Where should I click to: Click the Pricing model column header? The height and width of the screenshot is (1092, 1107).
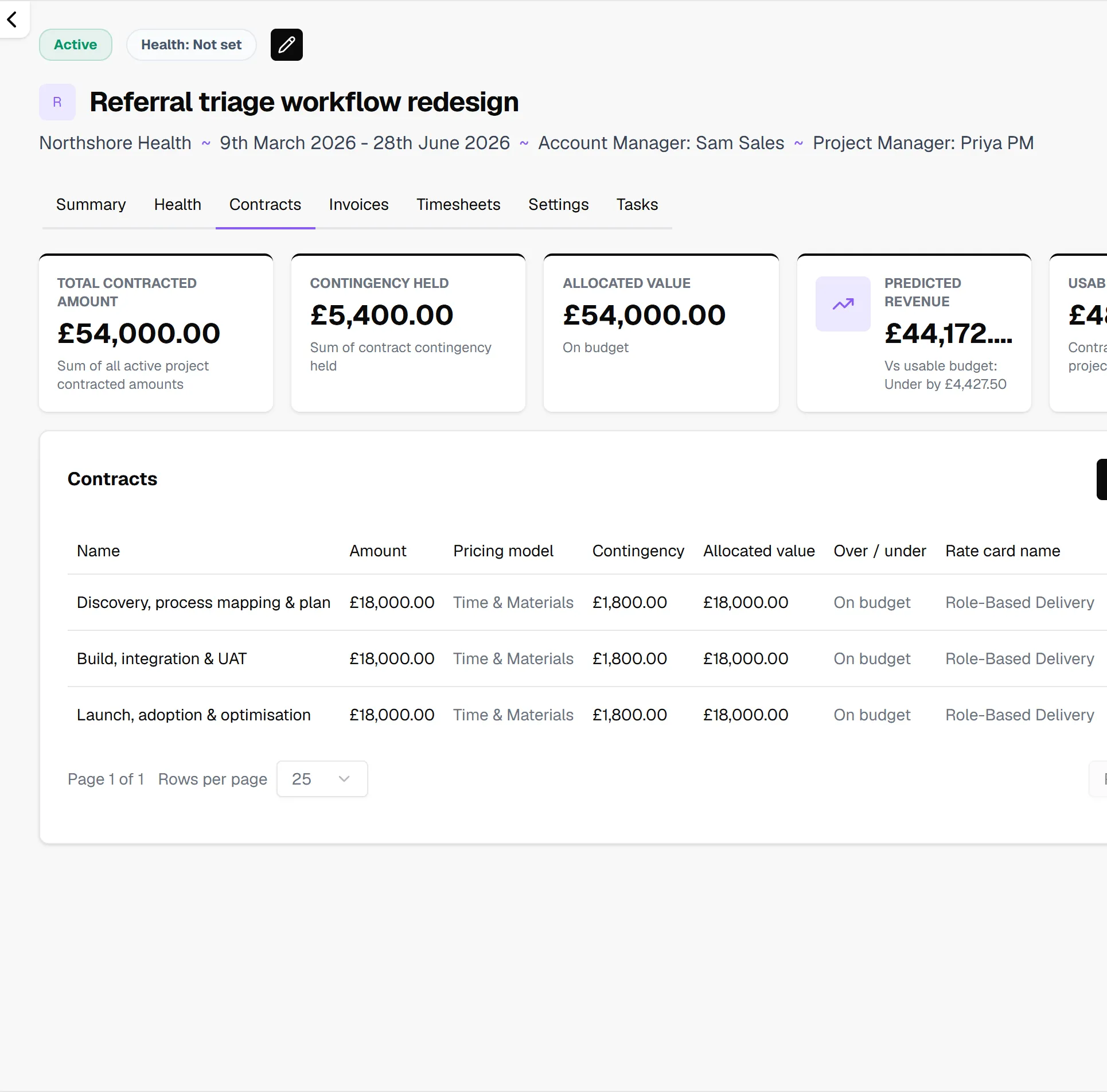pyautogui.click(x=504, y=551)
